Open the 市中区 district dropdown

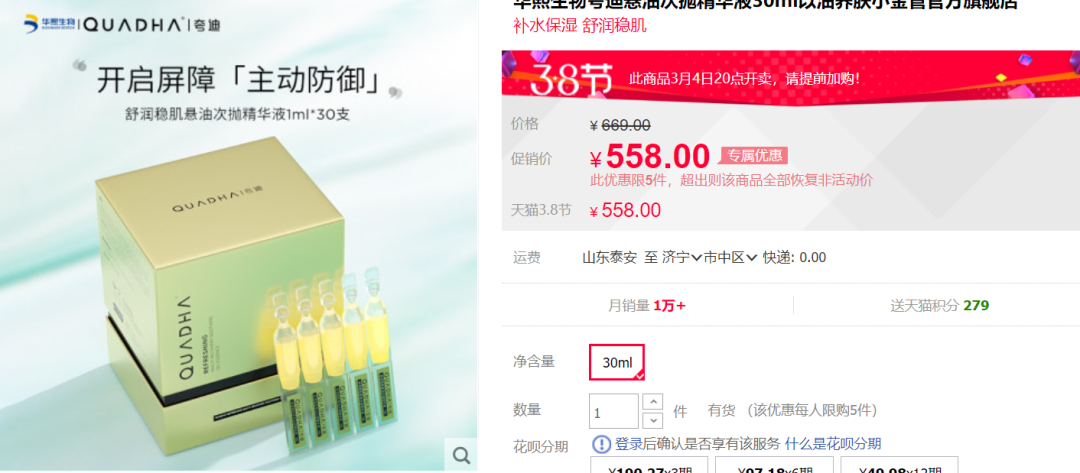[x=730, y=257]
